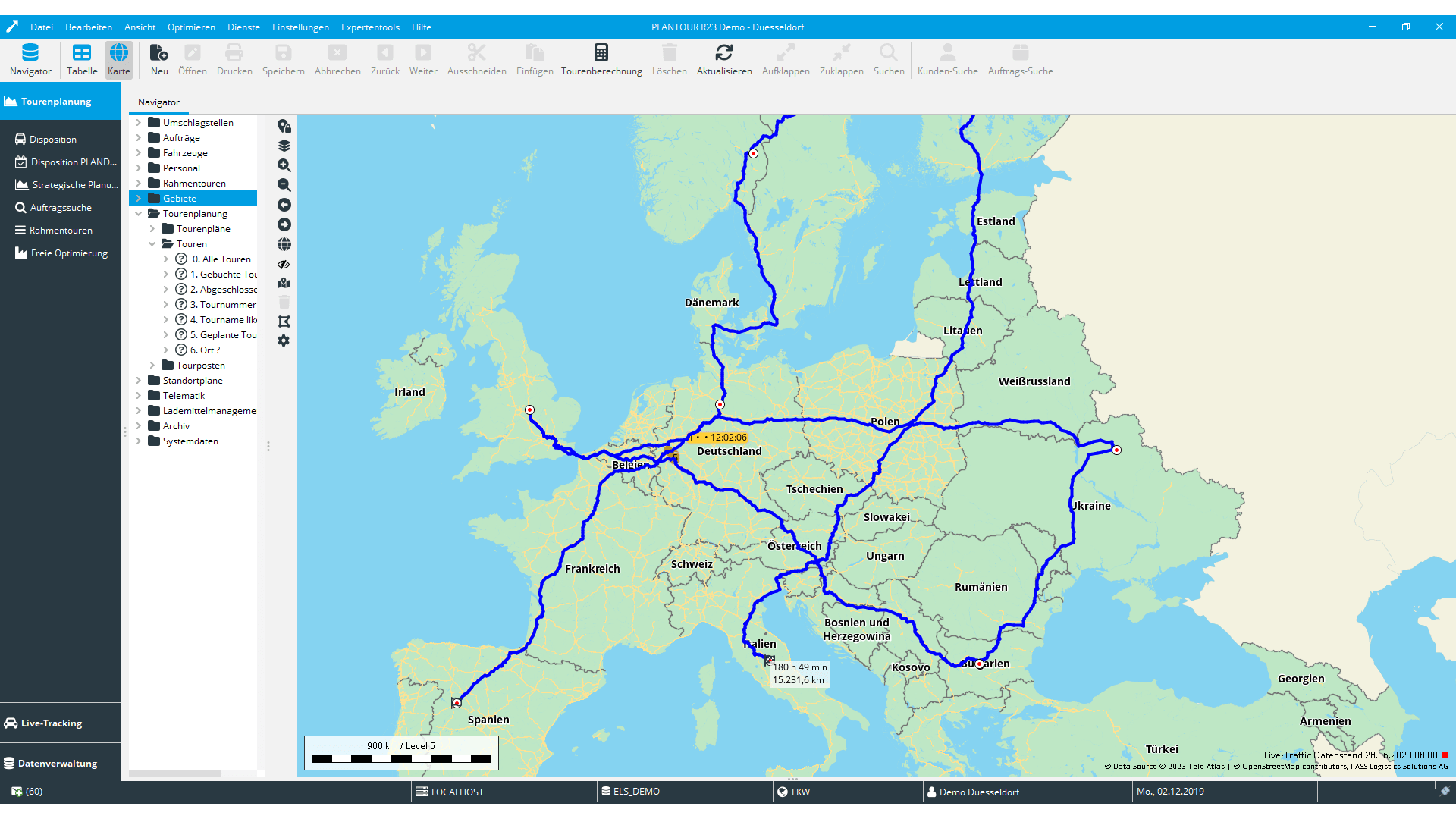Open map settings gear icon
Viewport: 1456px width, 819px height.
[x=284, y=341]
